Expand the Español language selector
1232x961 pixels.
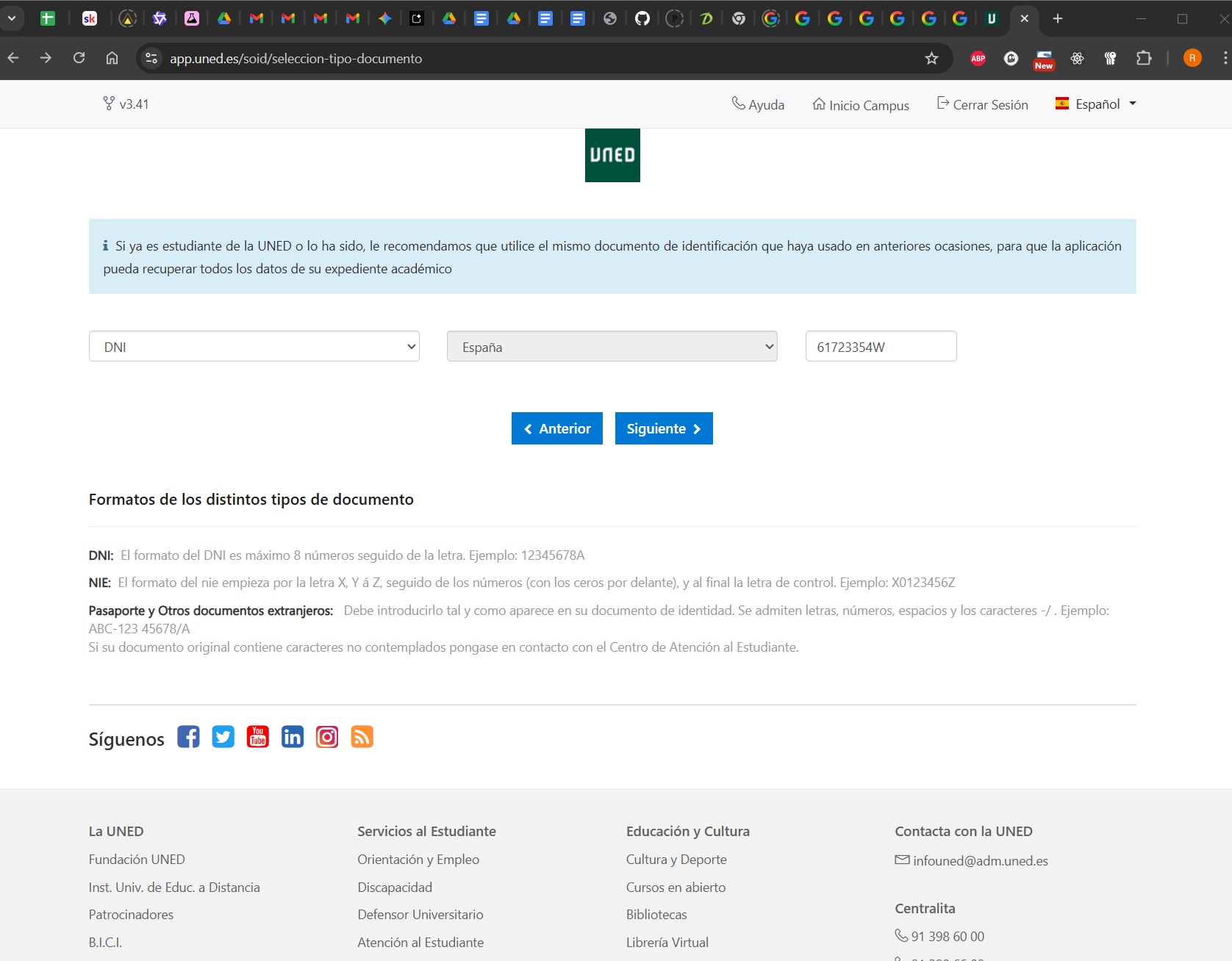coord(1096,104)
